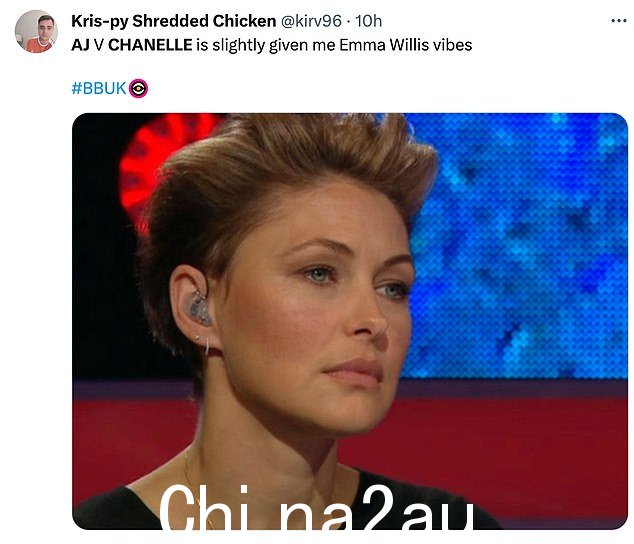Image resolution: width=634 pixels, height=544 pixels.
Task: Click the blue pixelated screen in the photo
Action: (x=522, y=243)
